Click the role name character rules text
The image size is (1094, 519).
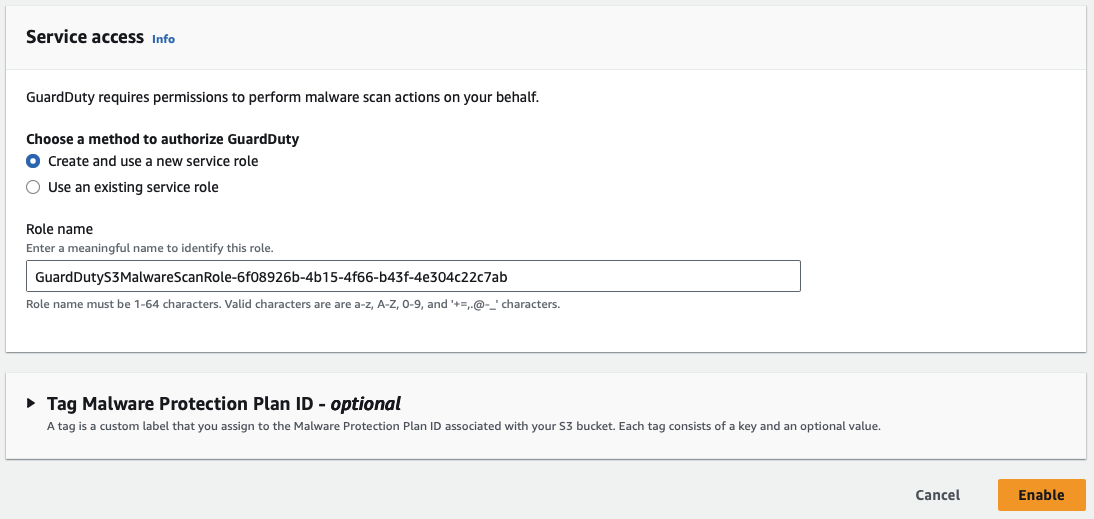coord(292,304)
